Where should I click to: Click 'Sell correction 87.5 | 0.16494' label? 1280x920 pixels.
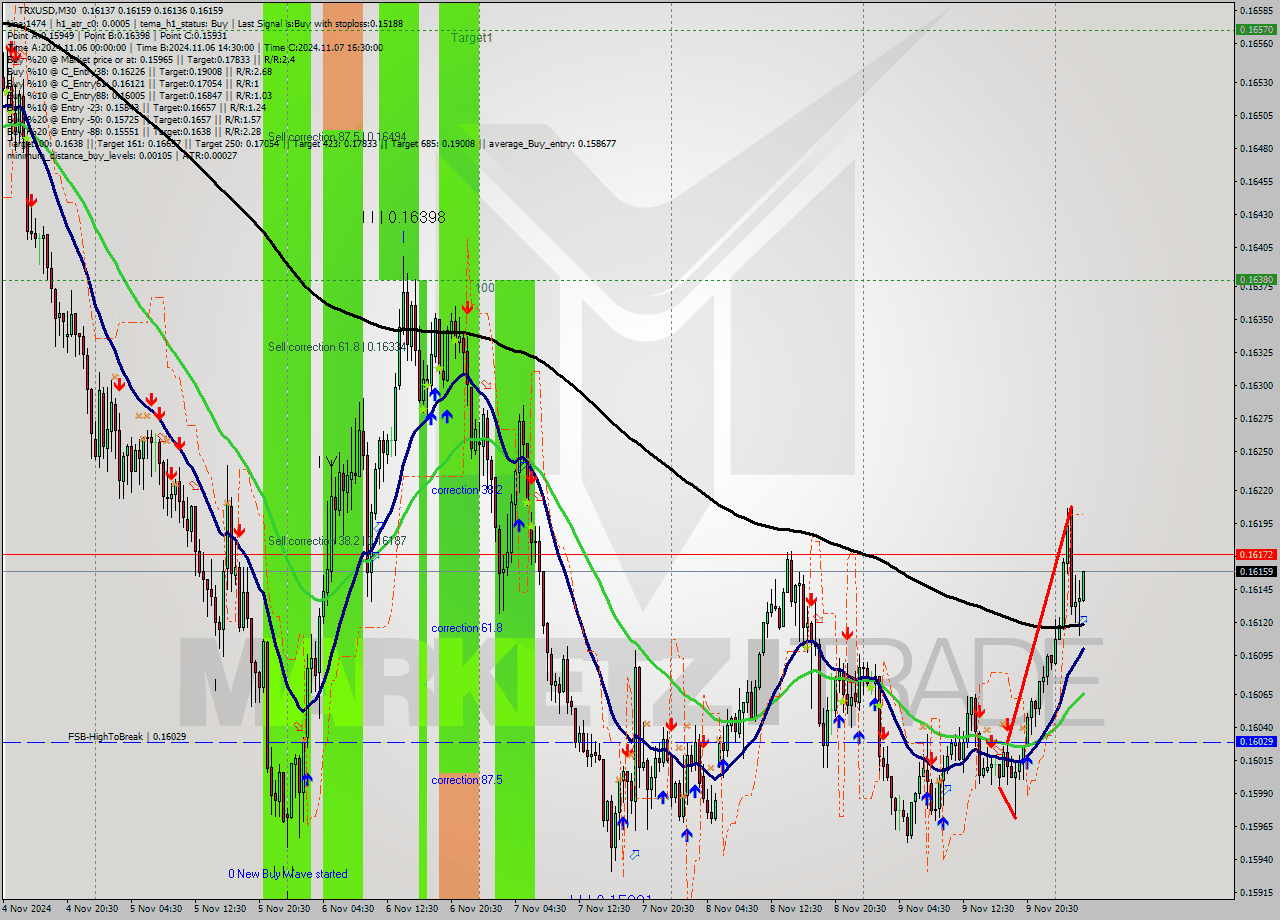click(337, 137)
